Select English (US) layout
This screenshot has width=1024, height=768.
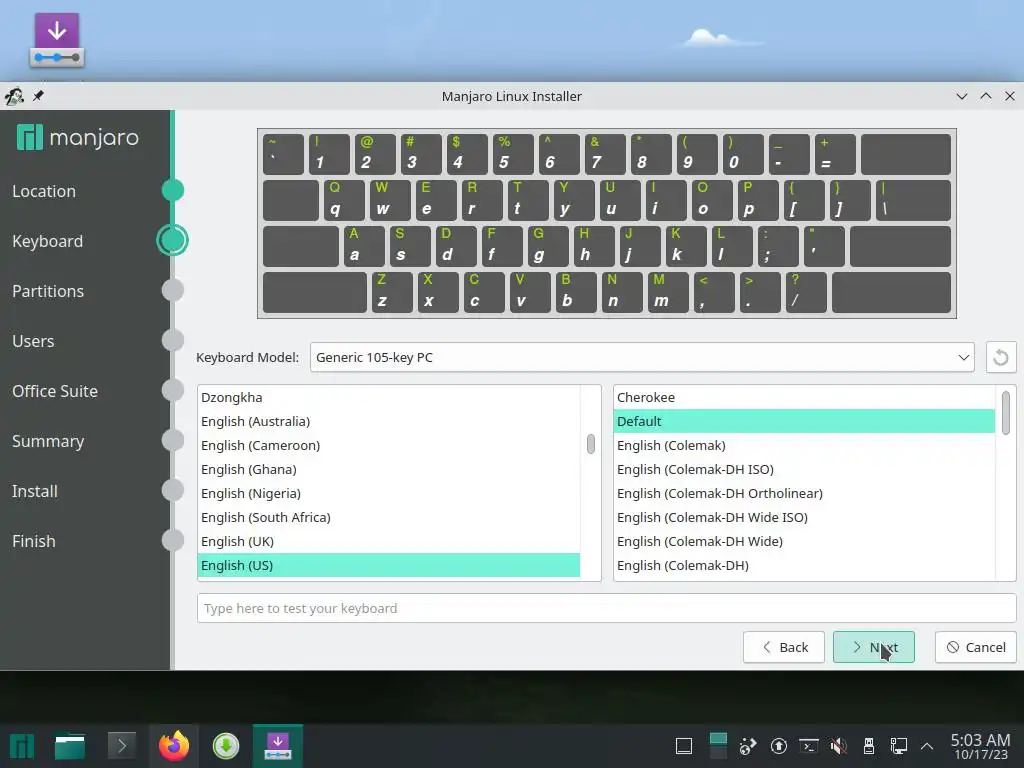(x=389, y=566)
